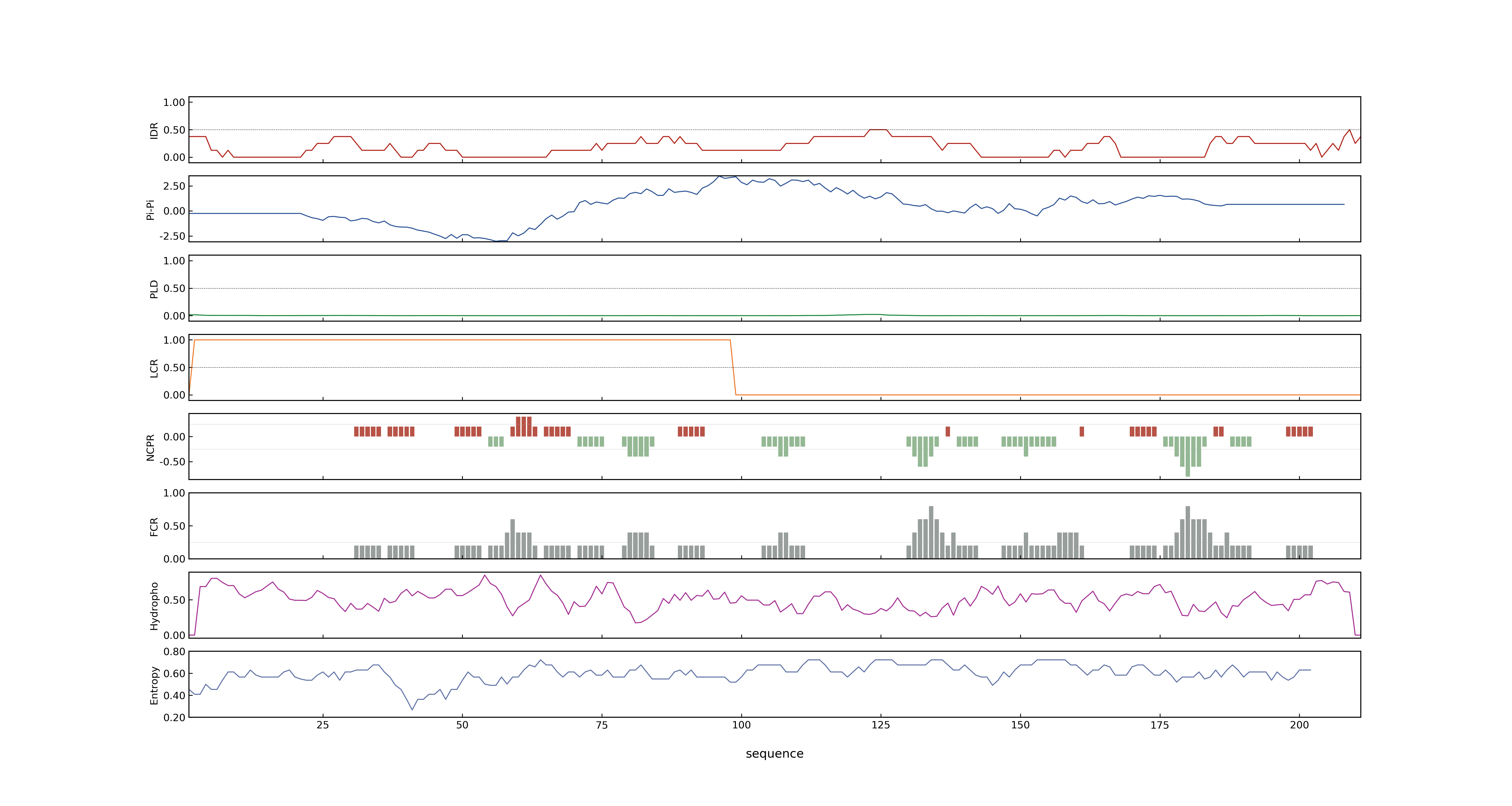Click x-axis tick label 100

click(741, 725)
